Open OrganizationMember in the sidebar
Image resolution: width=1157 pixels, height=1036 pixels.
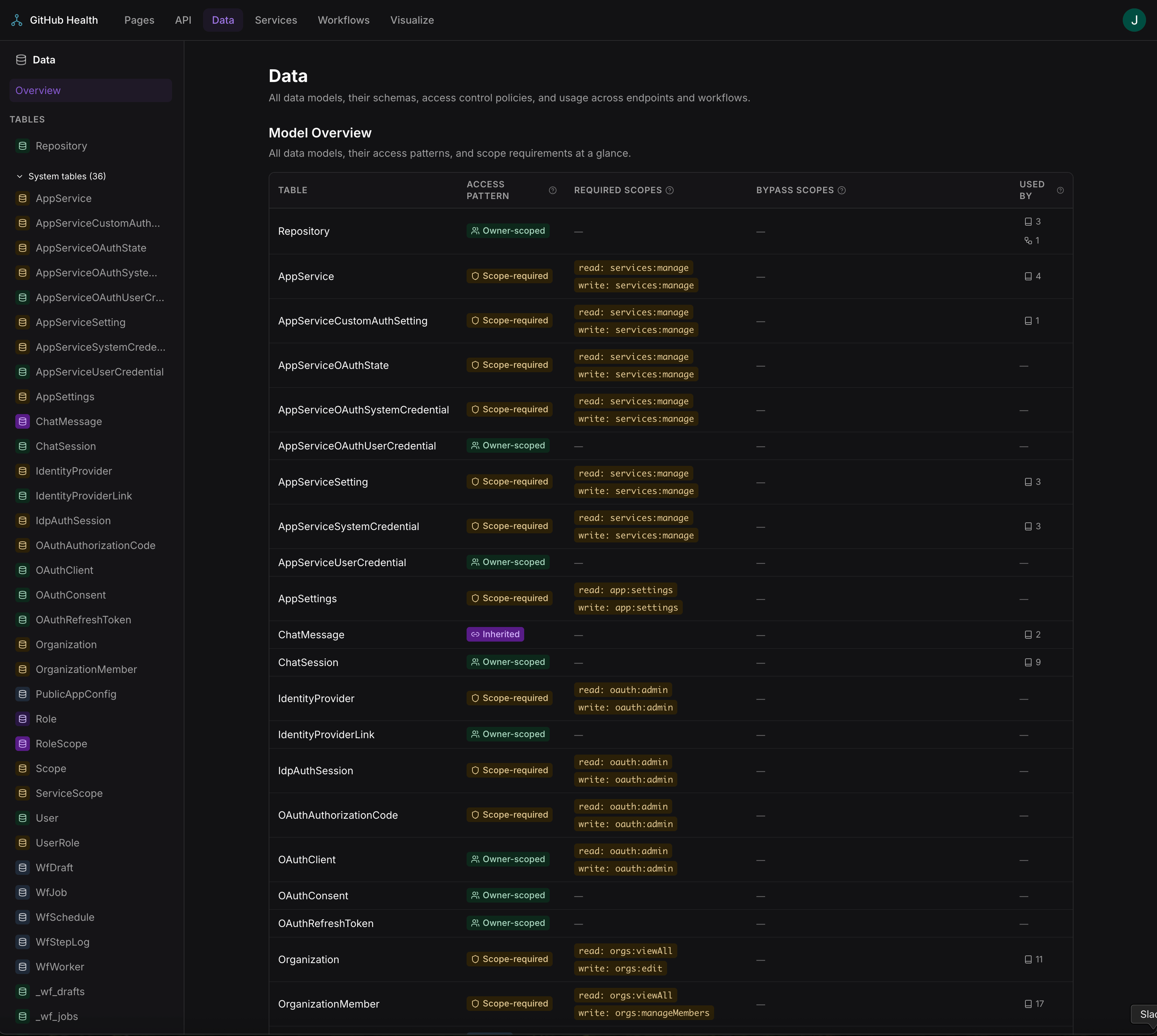point(90,669)
